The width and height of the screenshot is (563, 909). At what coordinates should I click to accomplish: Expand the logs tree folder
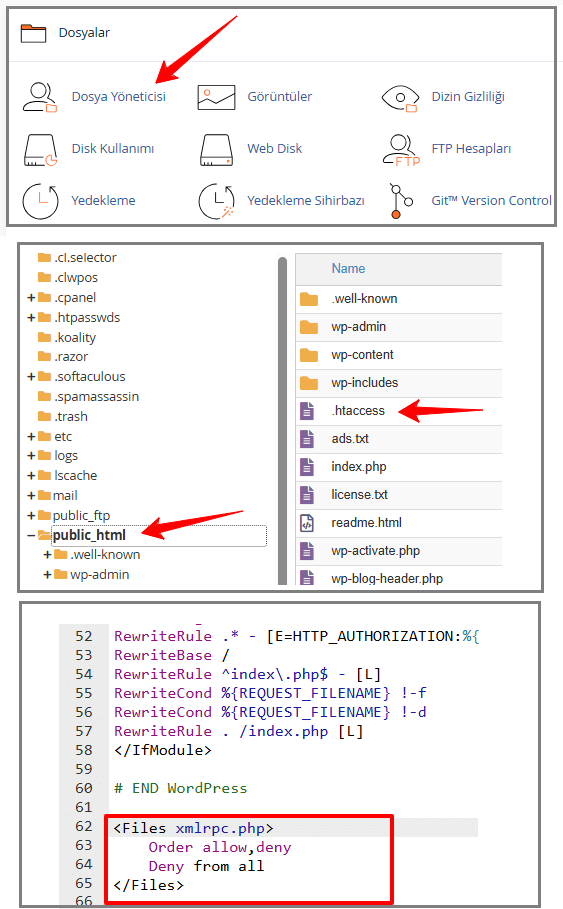coord(31,456)
